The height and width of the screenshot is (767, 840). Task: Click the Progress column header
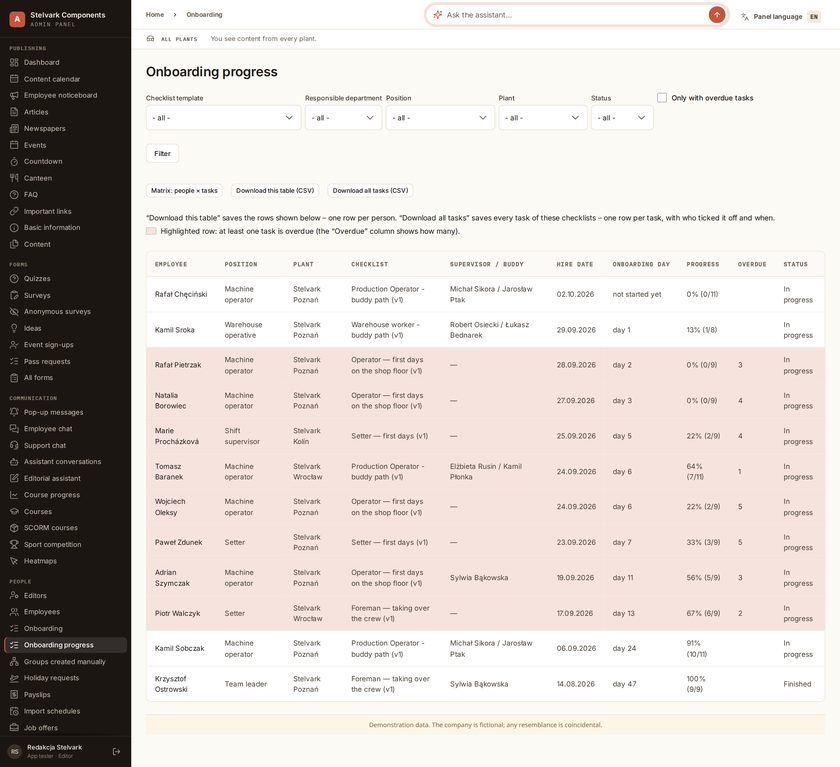point(703,265)
